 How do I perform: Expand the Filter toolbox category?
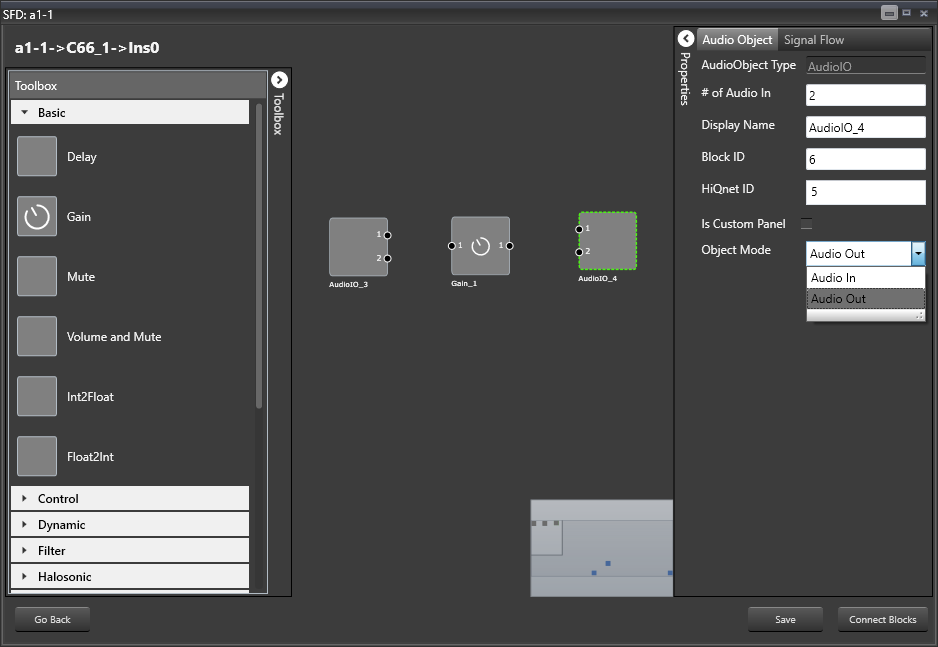click(x=130, y=551)
